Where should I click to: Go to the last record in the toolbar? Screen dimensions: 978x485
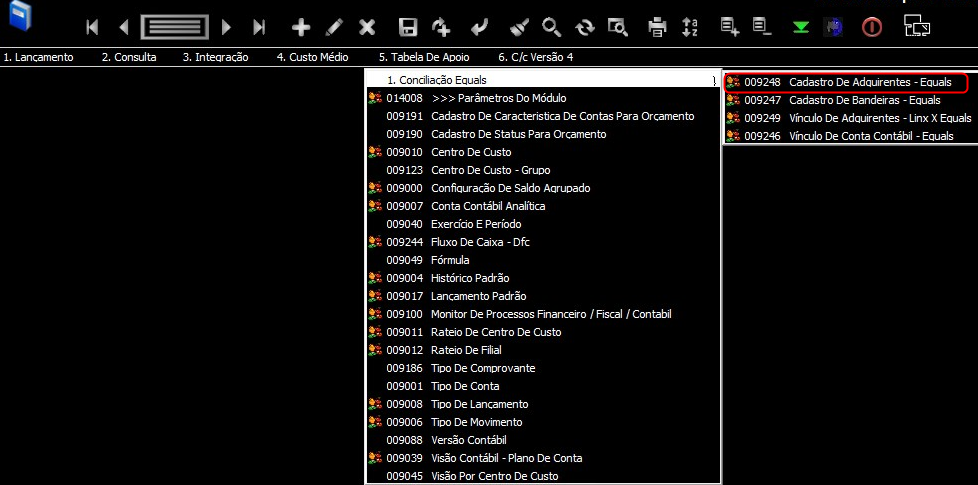(259, 27)
